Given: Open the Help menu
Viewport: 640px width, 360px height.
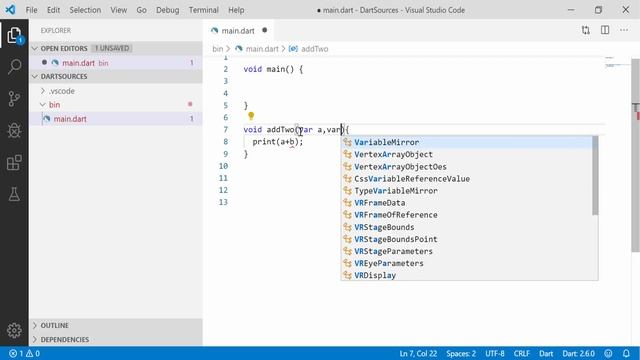Looking at the screenshot, I should 236,10.
